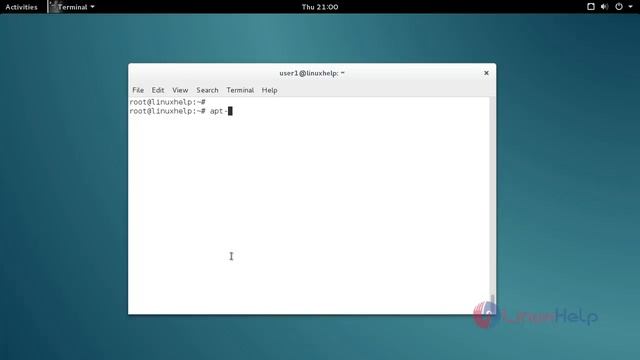The image size is (640, 360).
Task: Open the Search menu
Action: click(207, 90)
